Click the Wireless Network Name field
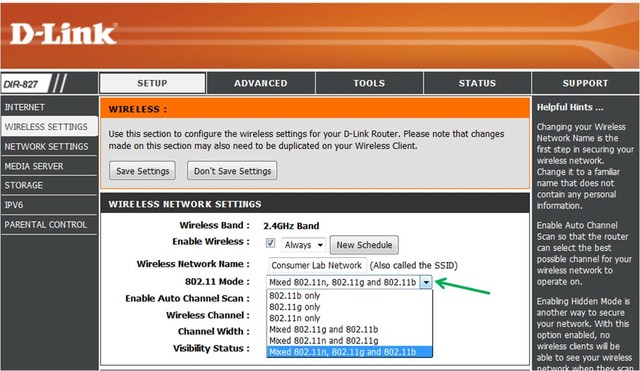This screenshot has width=640, height=371. pyautogui.click(x=318, y=265)
